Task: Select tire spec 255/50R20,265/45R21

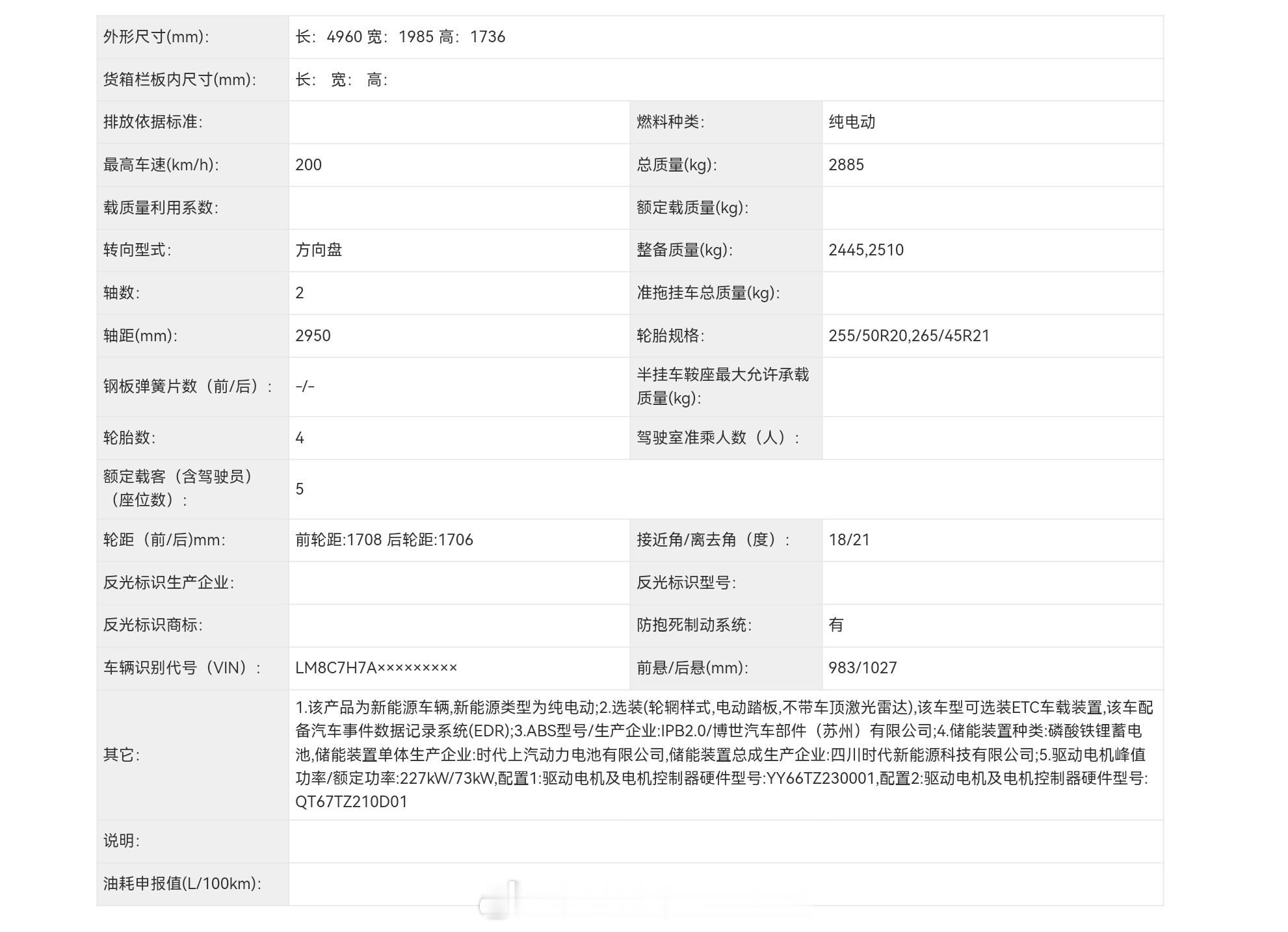Action: click(x=909, y=336)
